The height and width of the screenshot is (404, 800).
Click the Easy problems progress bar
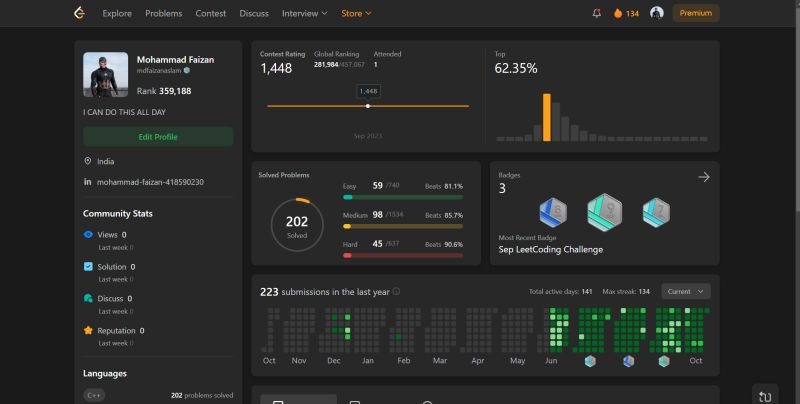click(403, 197)
